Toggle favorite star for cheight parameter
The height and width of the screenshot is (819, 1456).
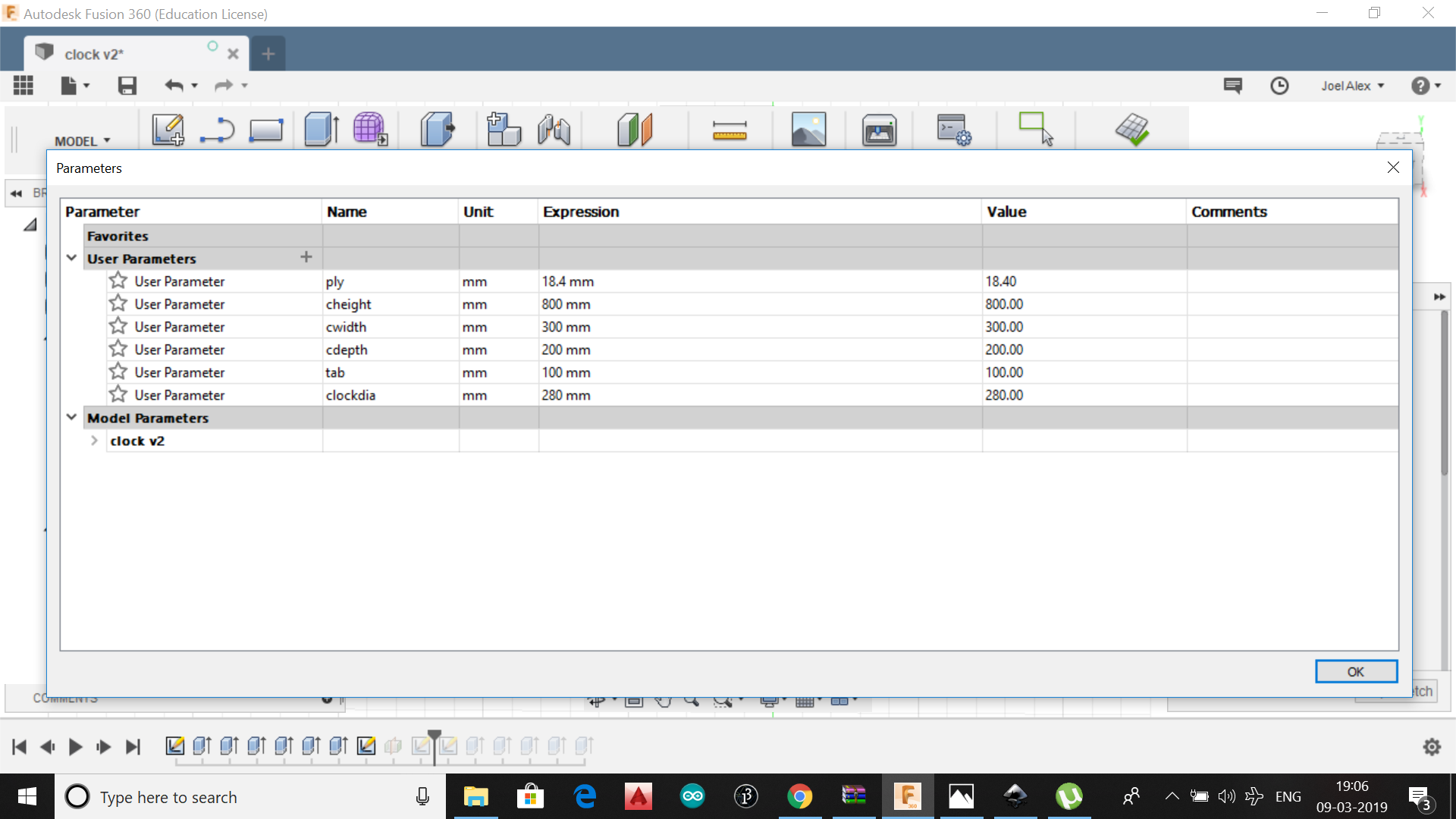point(118,304)
